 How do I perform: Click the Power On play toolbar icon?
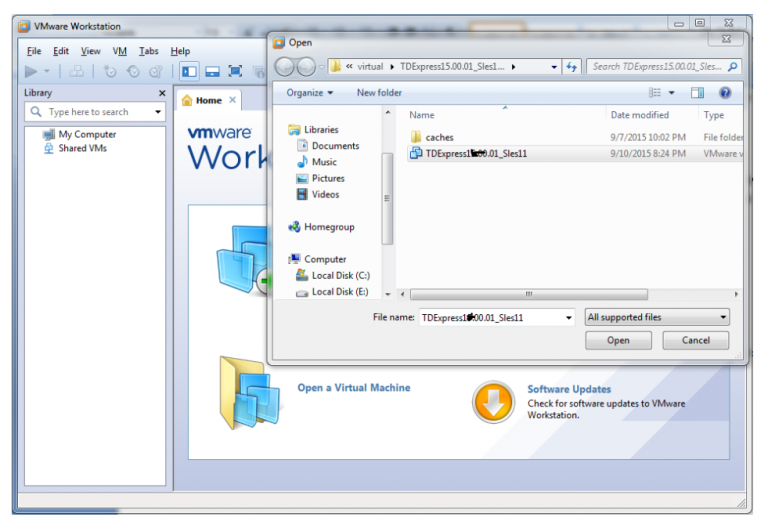[x=31, y=72]
